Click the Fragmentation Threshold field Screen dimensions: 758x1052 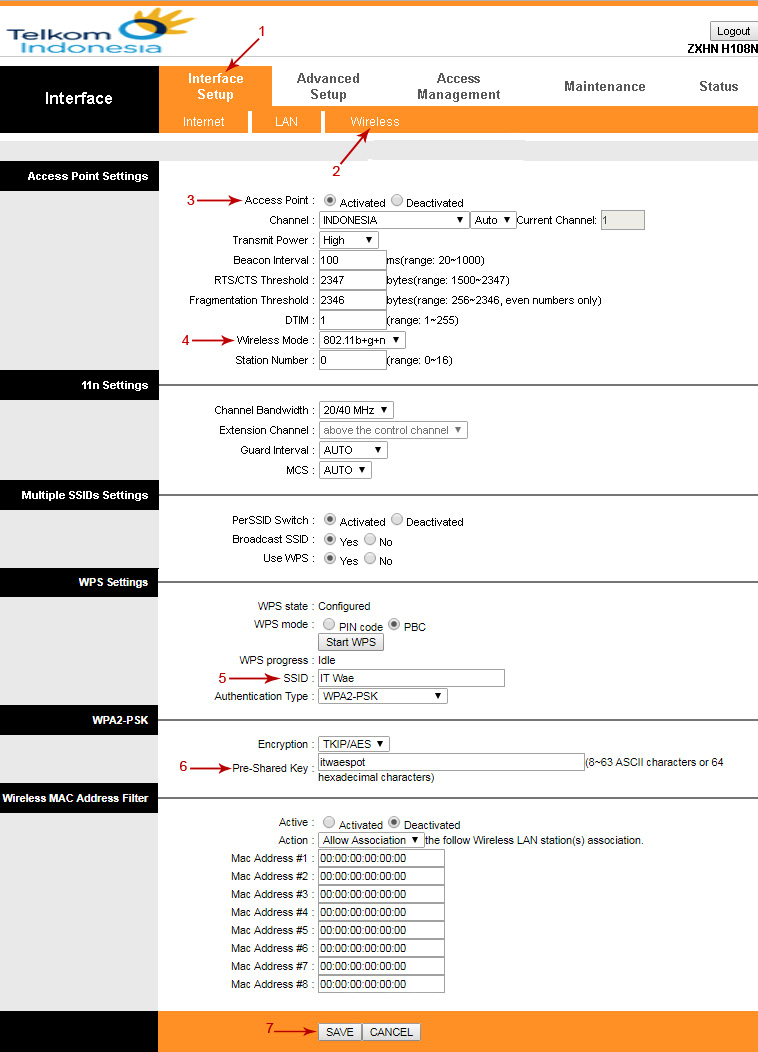(x=353, y=301)
